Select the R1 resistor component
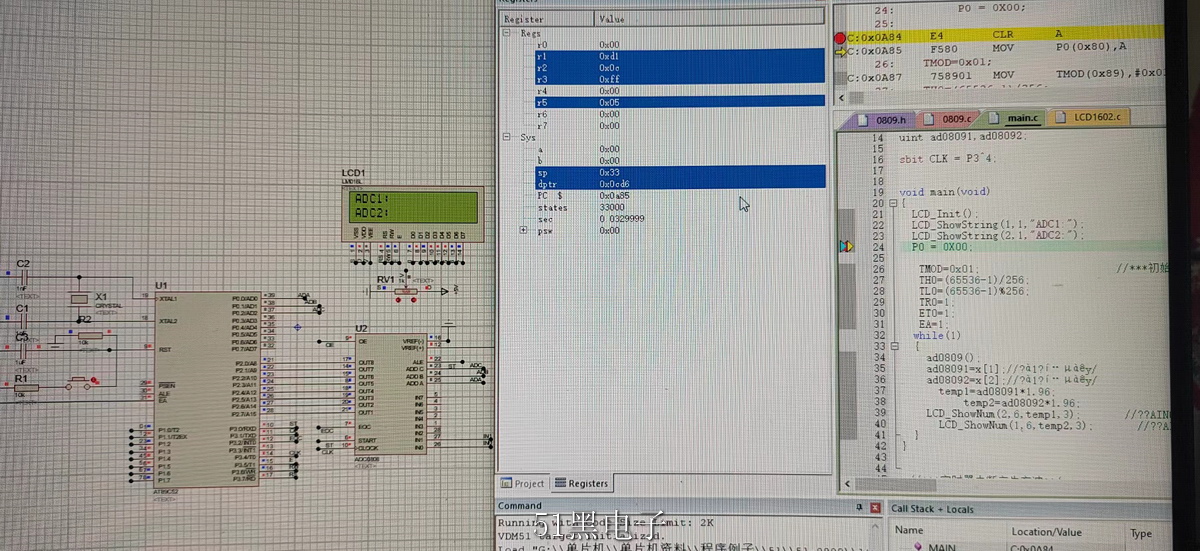Viewport: 1200px width, 551px height. coord(25,387)
